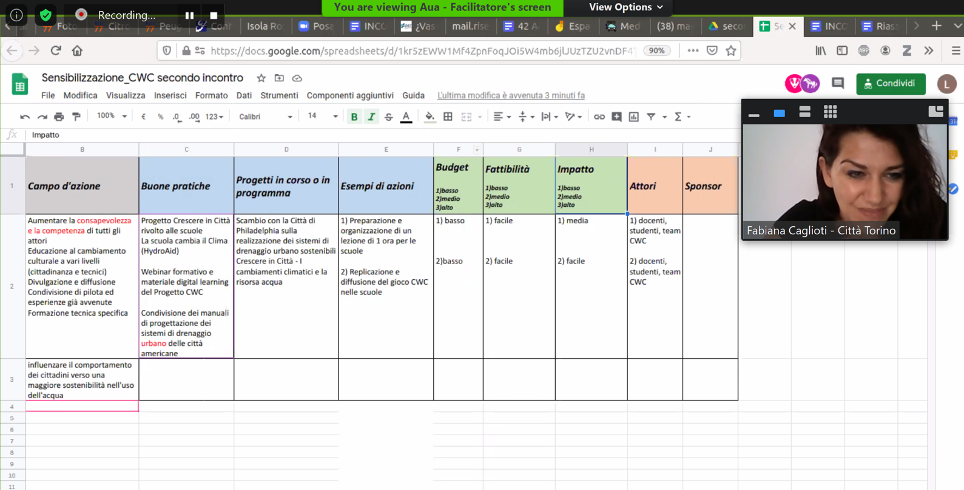Open text wrapping dropdown
964x490 pixels.
(x=549, y=116)
